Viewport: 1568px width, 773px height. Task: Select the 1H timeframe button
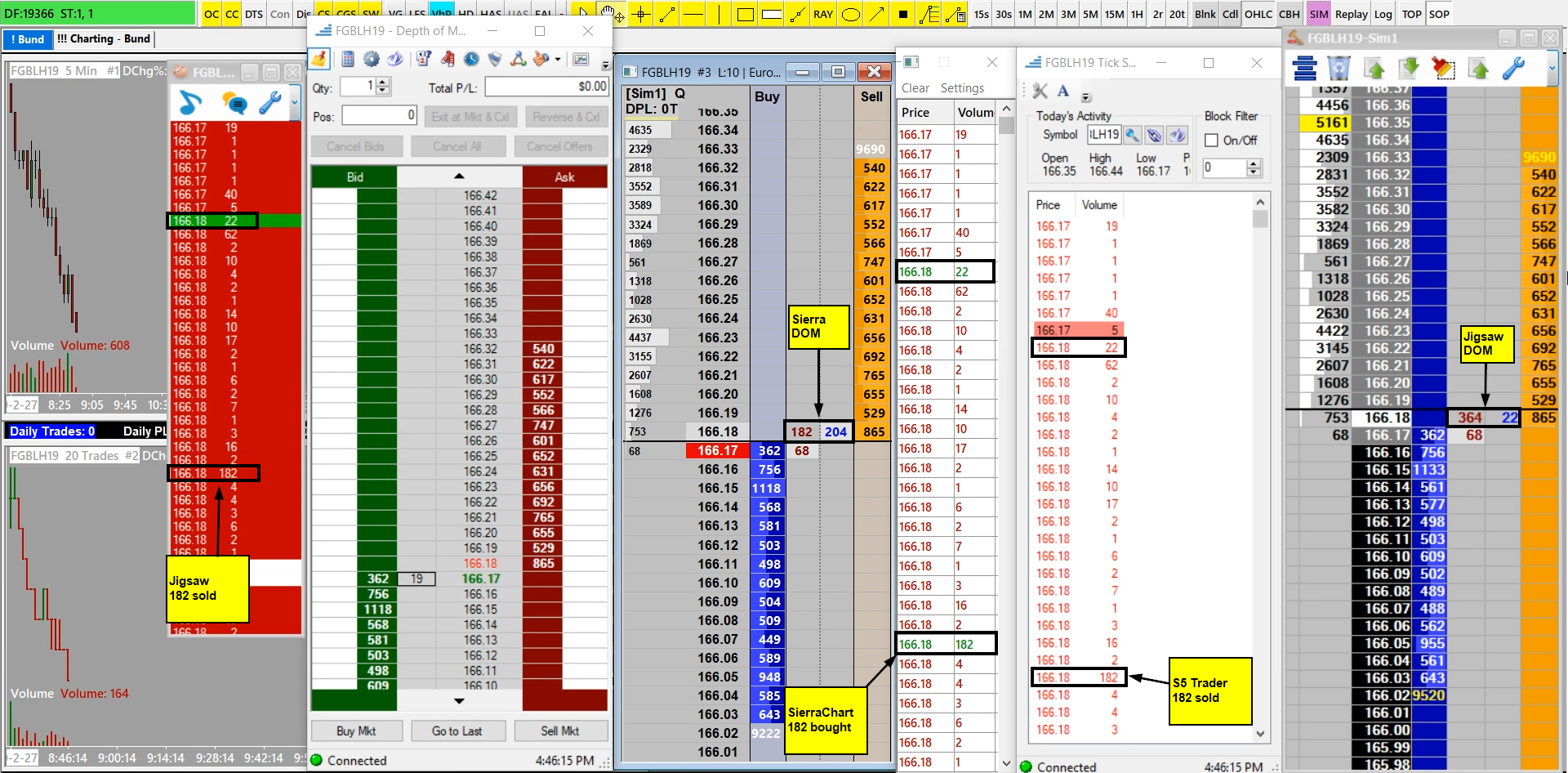(1137, 14)
